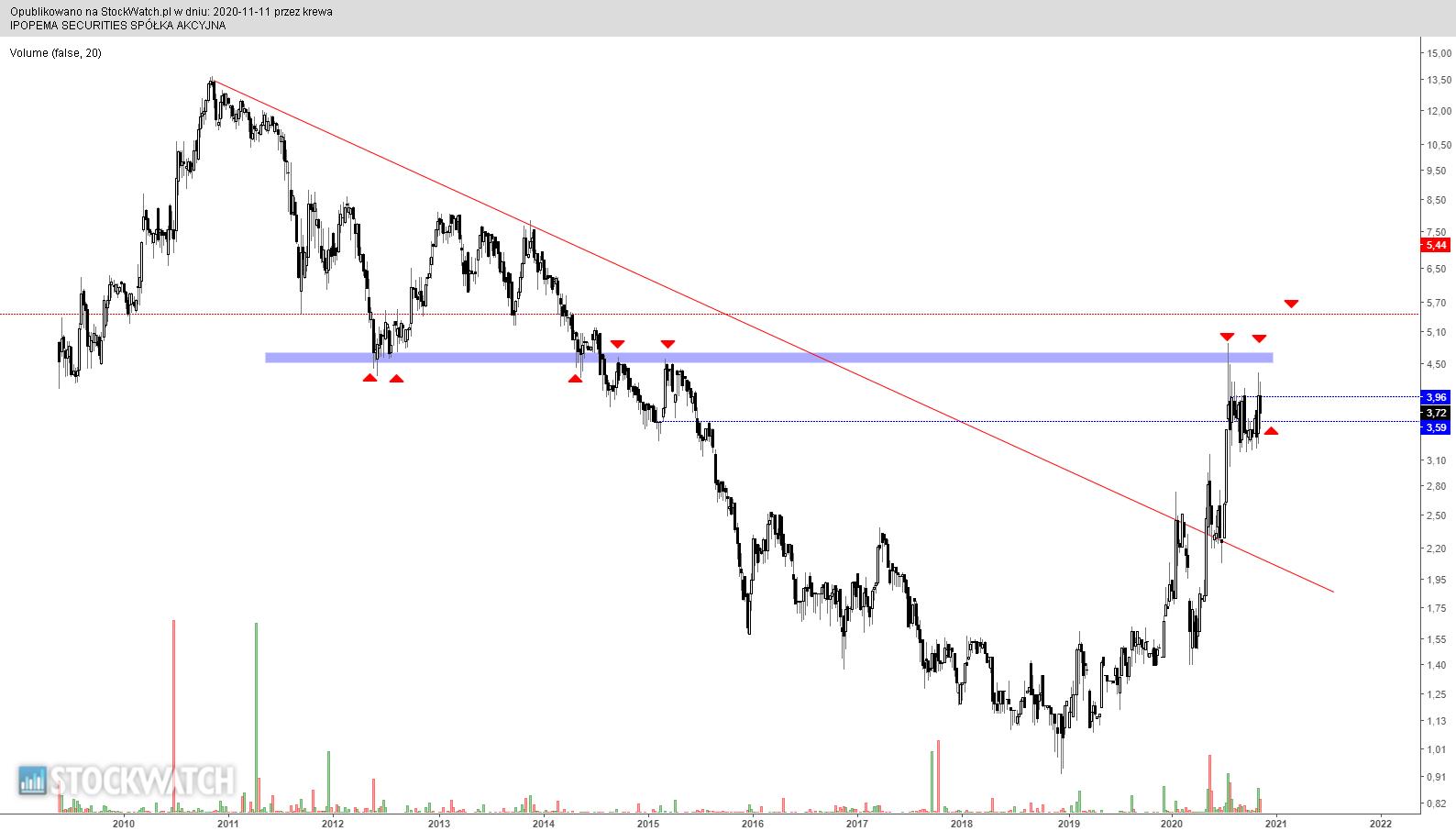Select the long red descending trend line
The image size is (1456, 831).
[772, 336]
